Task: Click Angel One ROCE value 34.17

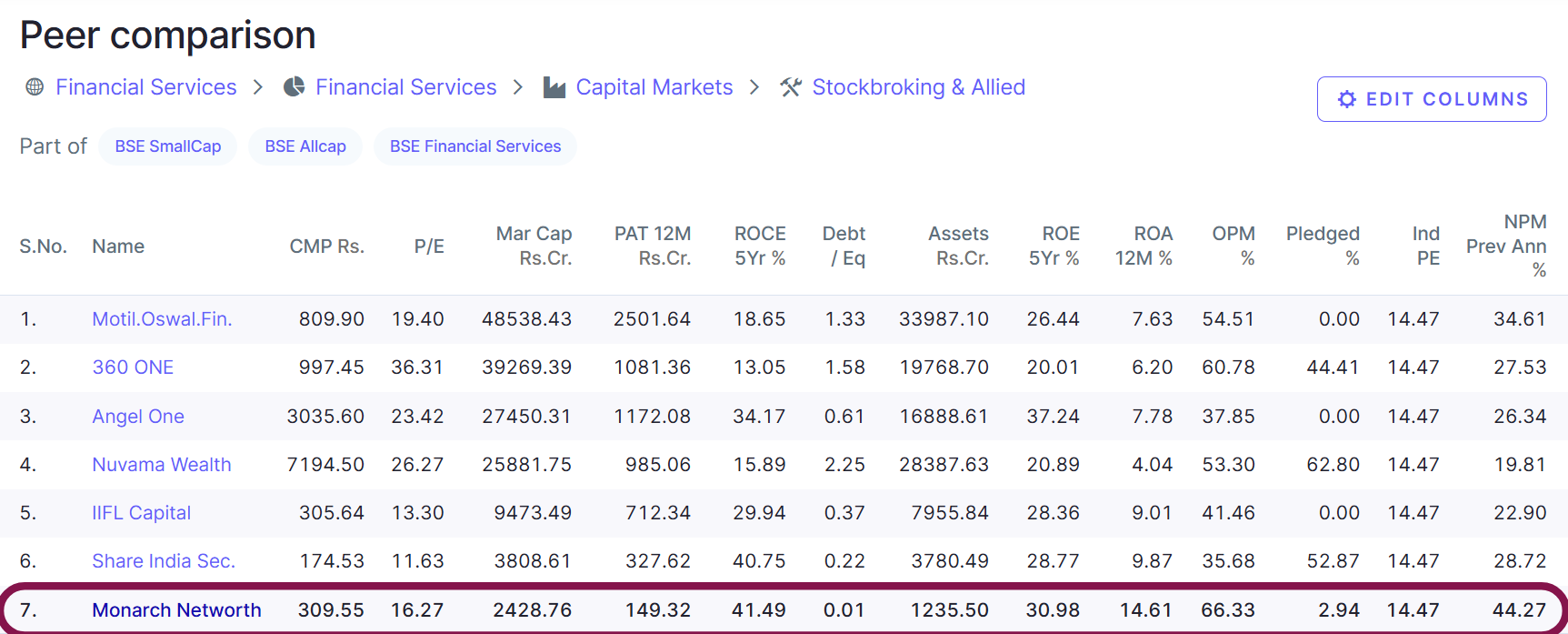Action: click(759, 417)
